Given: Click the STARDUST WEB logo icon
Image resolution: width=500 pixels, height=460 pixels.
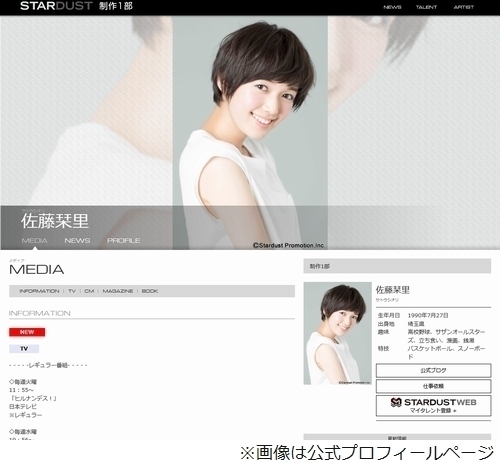Looking at the screenshot, I should tap(396, 402).
